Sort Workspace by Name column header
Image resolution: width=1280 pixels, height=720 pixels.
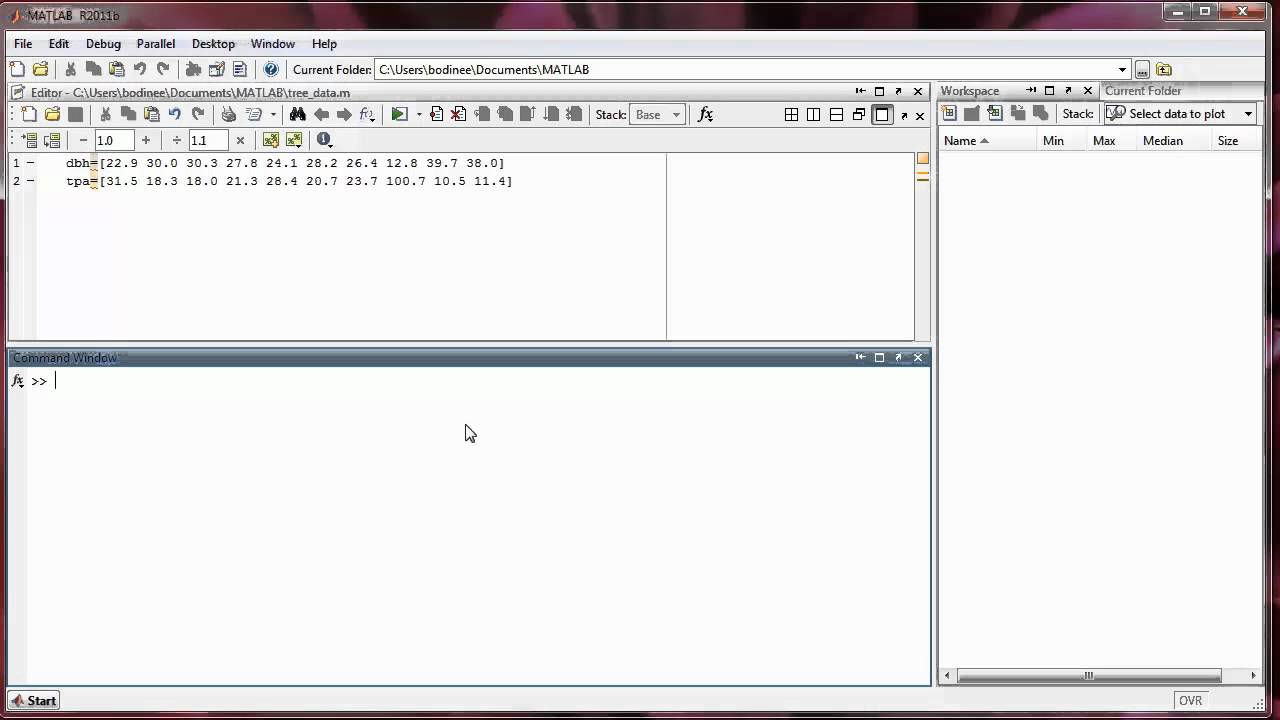(x=986, y=140)
